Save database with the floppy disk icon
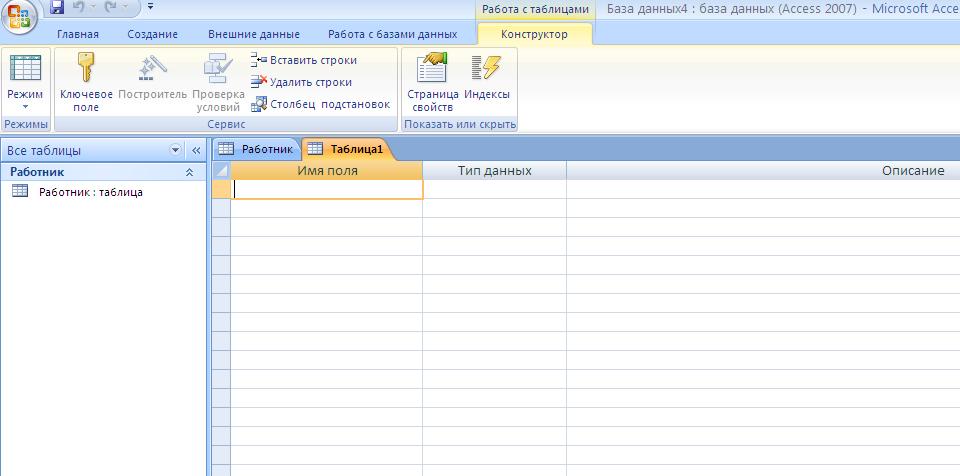The image size is (960, 476). (57, 7)
